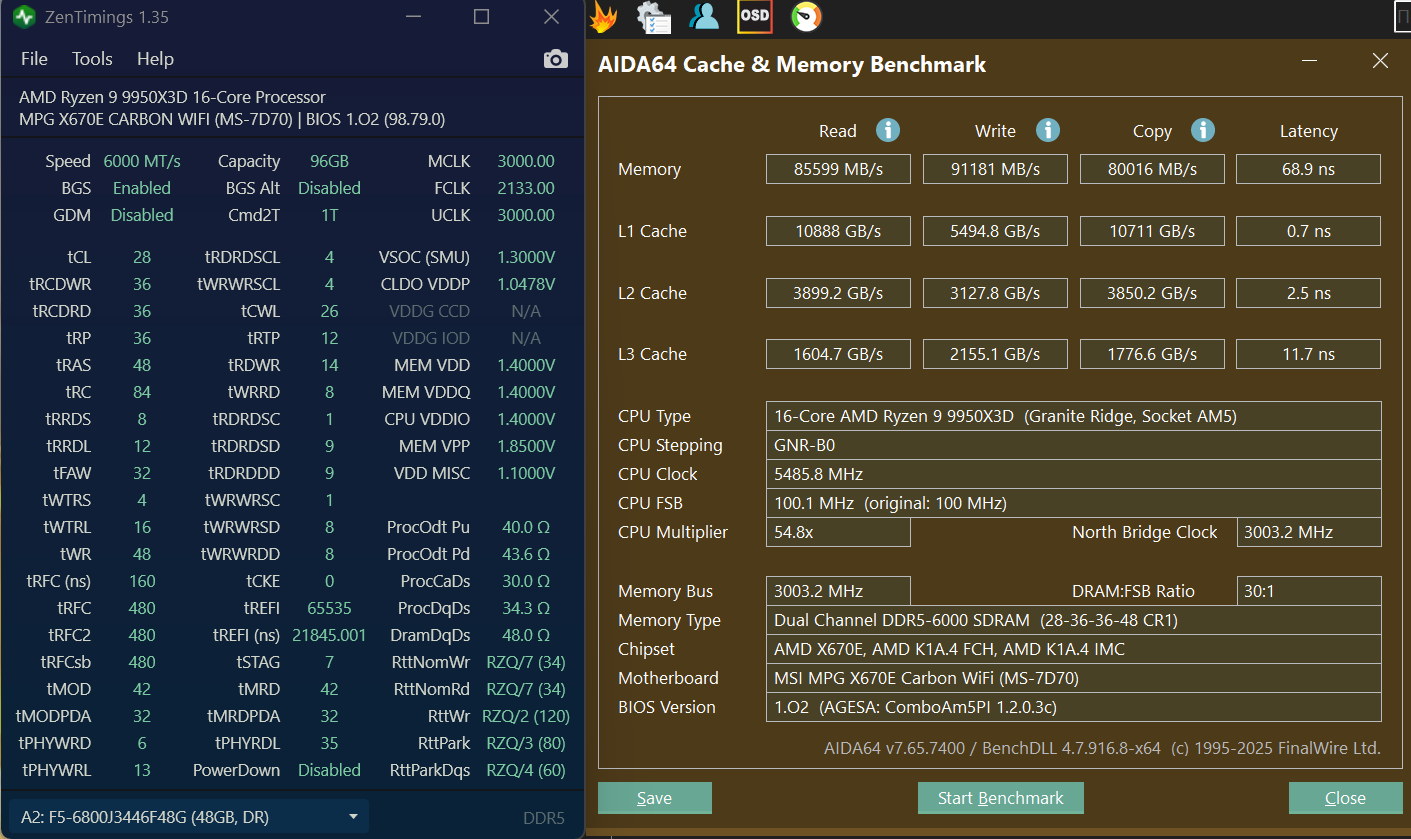This screenshot has width=1411, height=839.
Task: Click the Motherboard MSI MPG X670E field
Action: (1073, 678)
